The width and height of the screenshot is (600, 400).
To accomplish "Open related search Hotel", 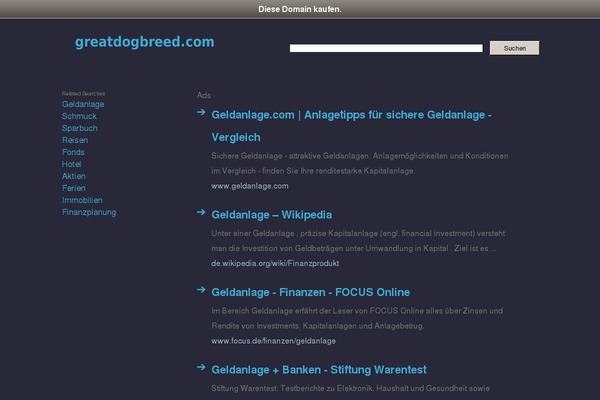I will coord(72,164).
